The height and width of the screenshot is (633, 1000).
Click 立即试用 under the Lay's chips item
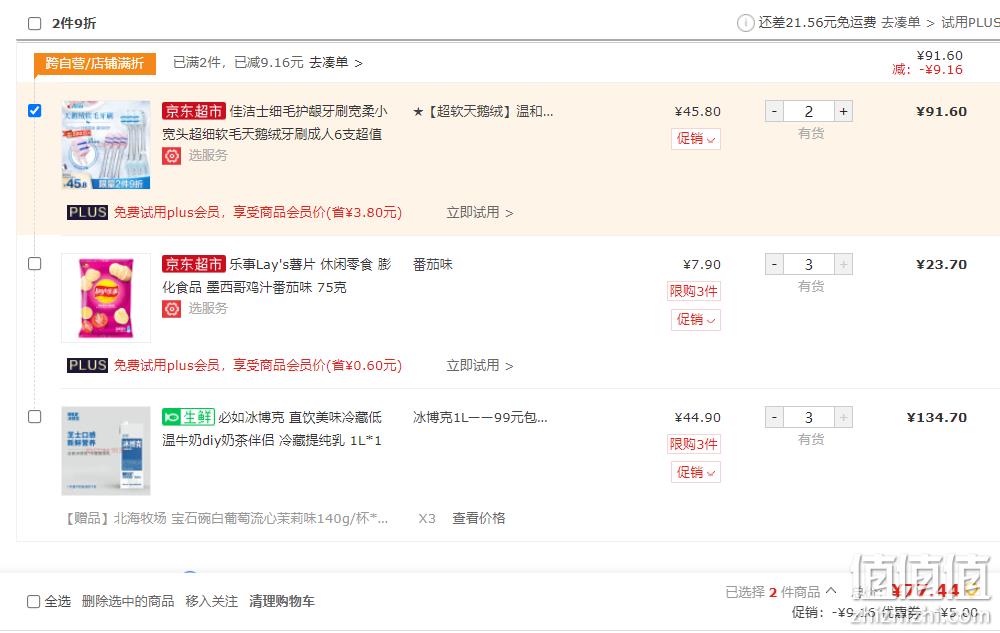[480, 365]
